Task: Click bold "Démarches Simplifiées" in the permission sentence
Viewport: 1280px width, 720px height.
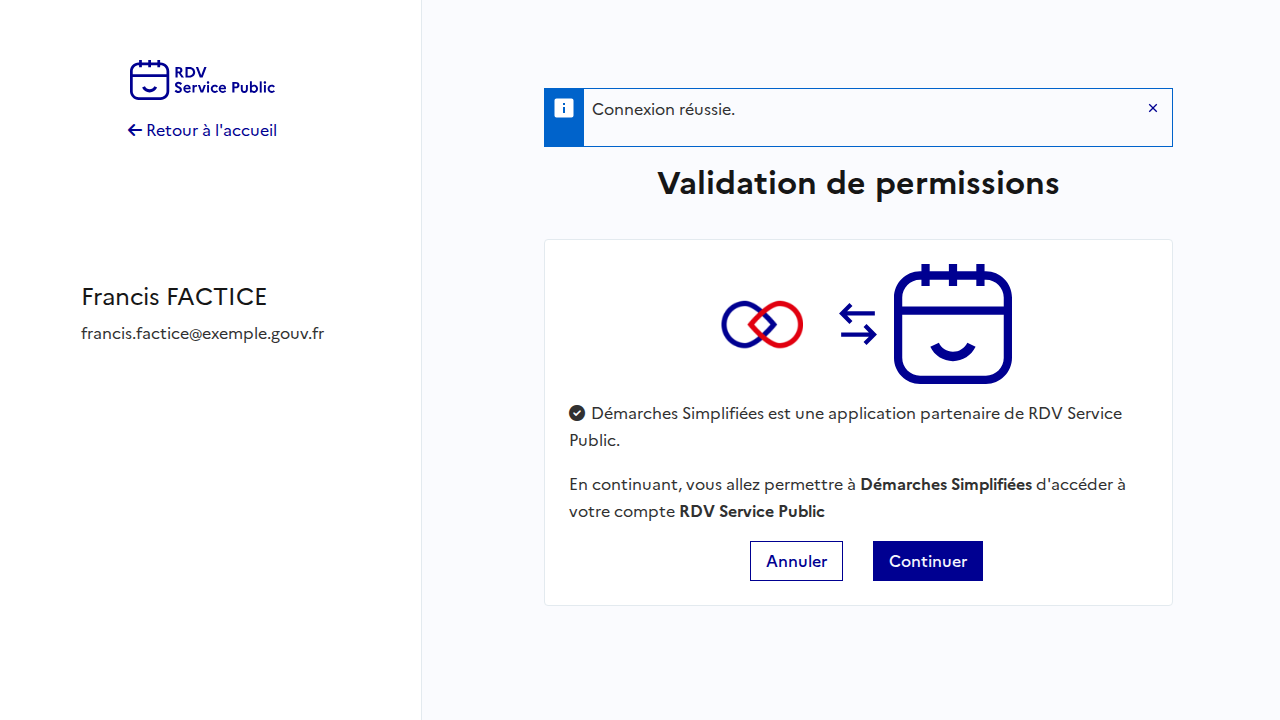Action: pos(945,484)
